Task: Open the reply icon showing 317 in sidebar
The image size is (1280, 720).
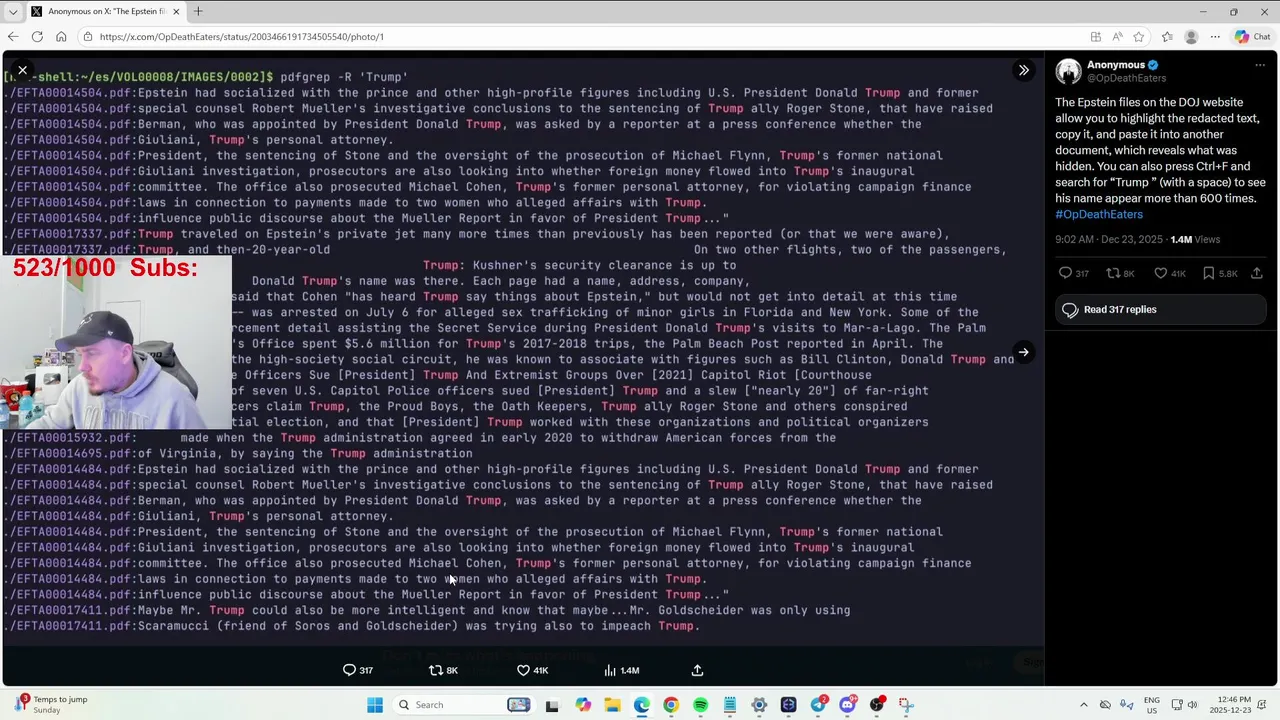Action: (x=1075, y=273)
